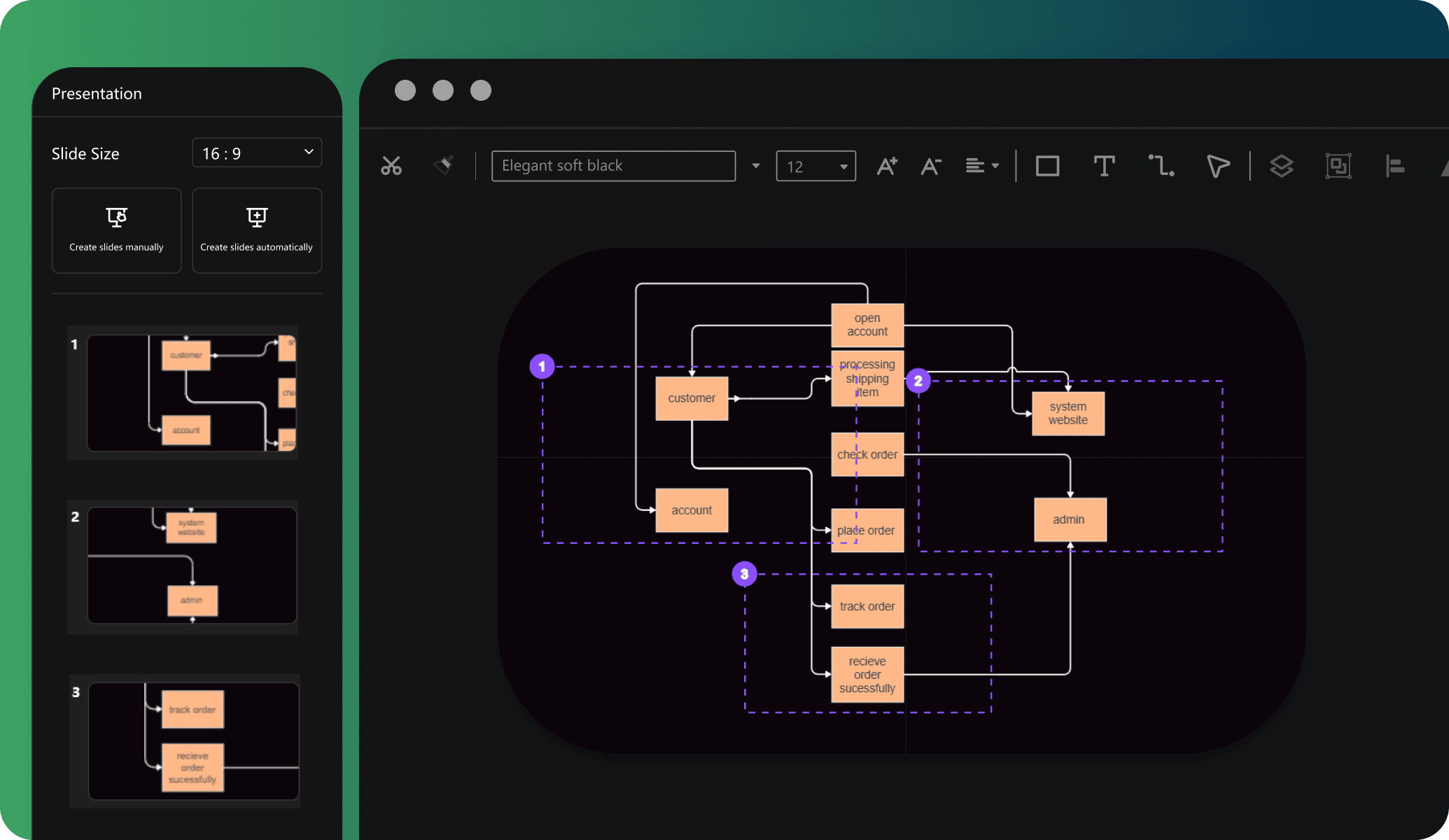Click the scissors/cut tool icon
The image size is (1449, 840).
coord(391,164)
